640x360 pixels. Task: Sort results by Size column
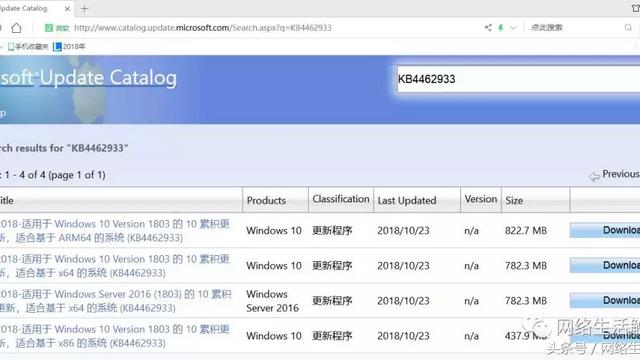coord(514,200)
